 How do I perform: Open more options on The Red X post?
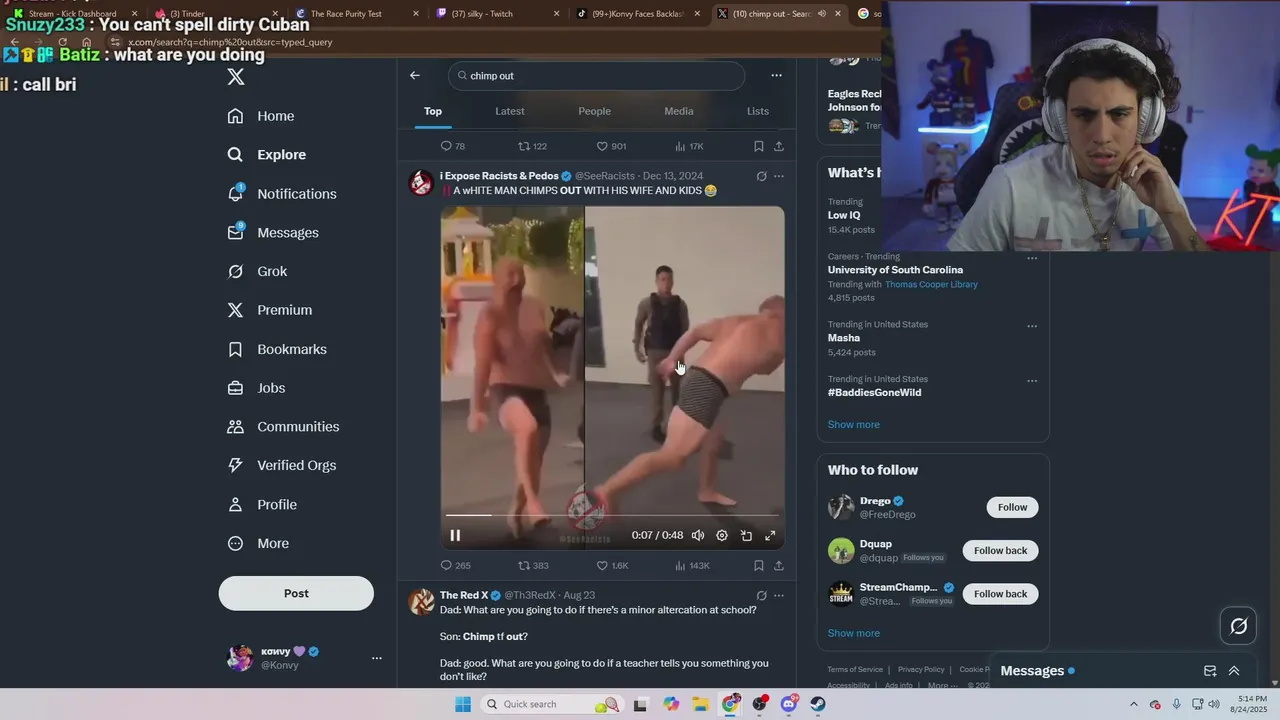[x=779, y=595]
